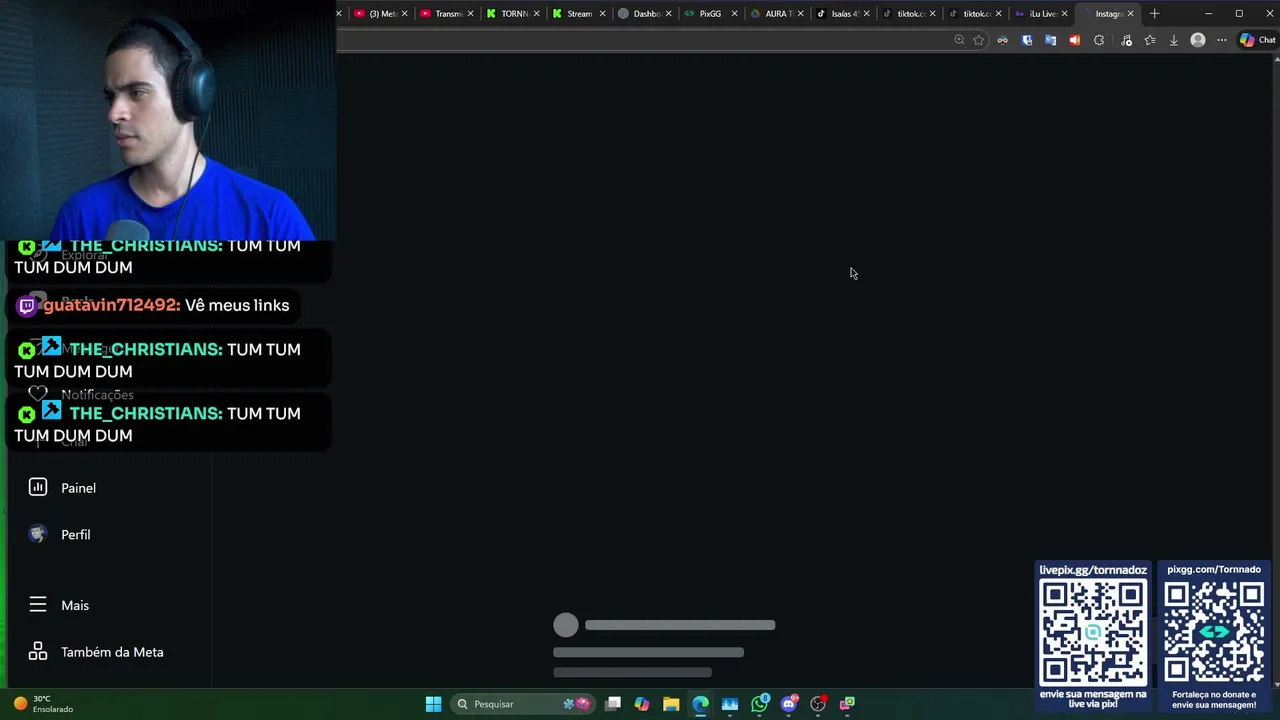Close the Dashbo tab
This screenshot has width=1280, height=720.
[669, 13]
